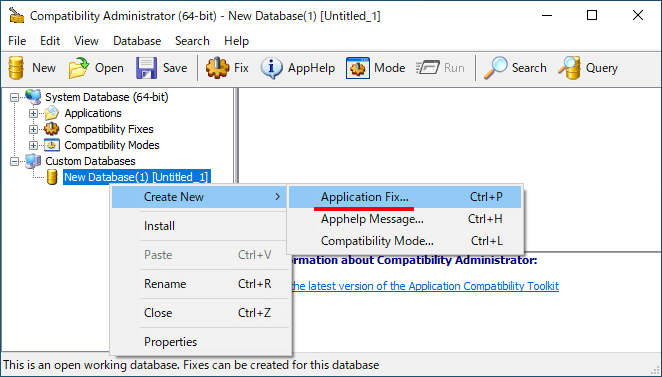Click the Open toolbar button label

[x=109, y=68]
